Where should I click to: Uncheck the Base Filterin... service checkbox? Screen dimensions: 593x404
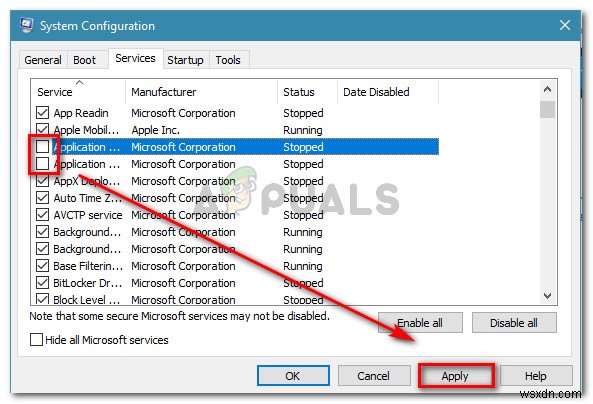42,266
